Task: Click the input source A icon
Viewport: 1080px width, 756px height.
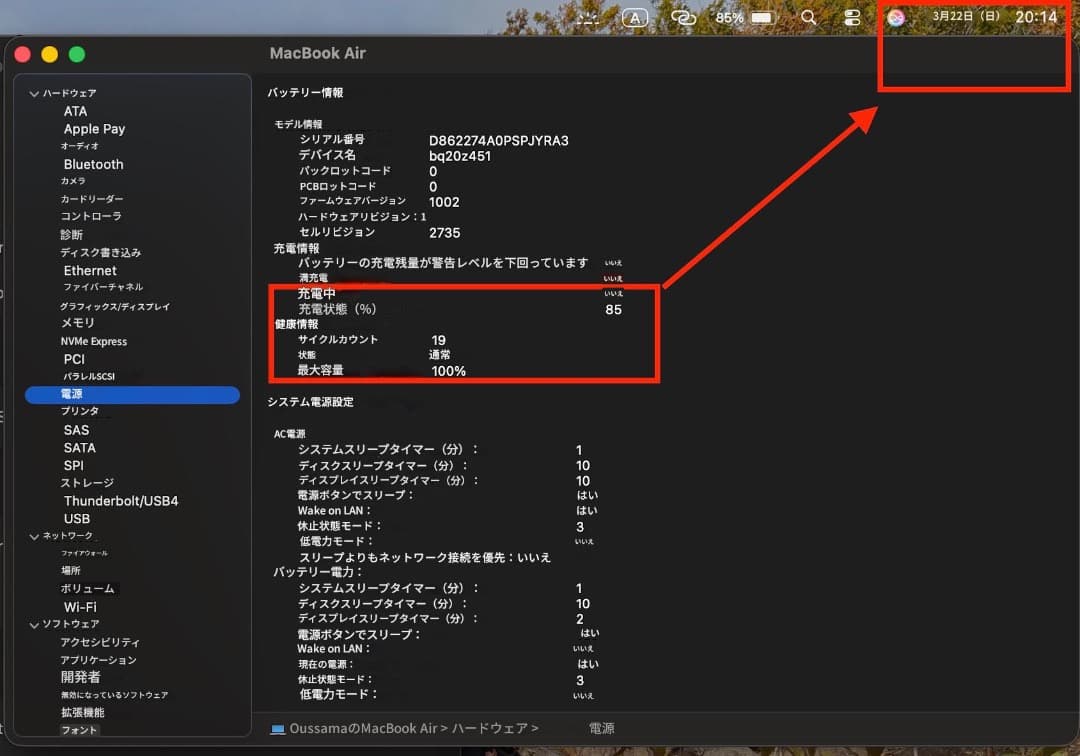Action: click(x=634, y=18)
